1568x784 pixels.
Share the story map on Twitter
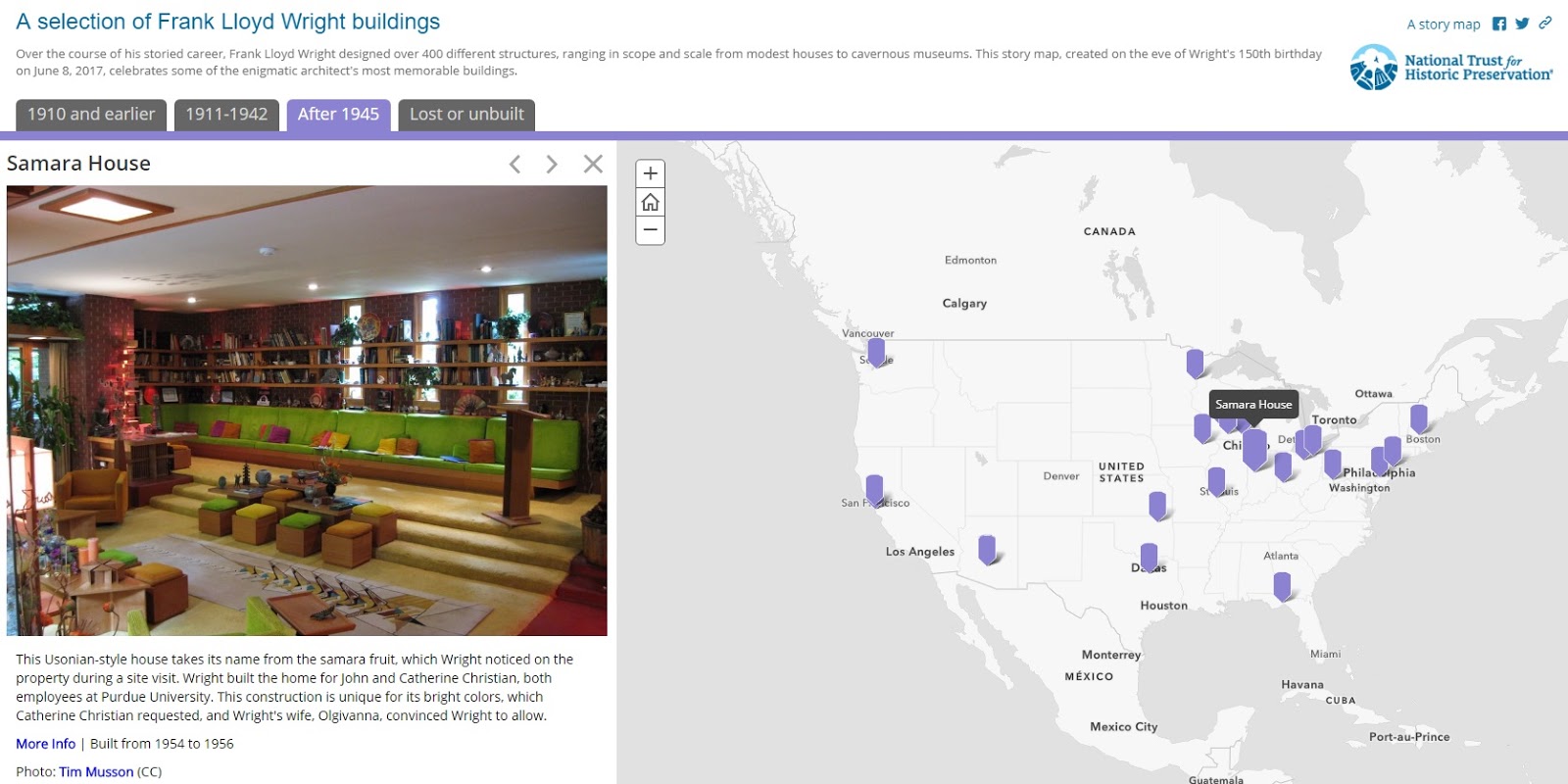(1520, 24)
